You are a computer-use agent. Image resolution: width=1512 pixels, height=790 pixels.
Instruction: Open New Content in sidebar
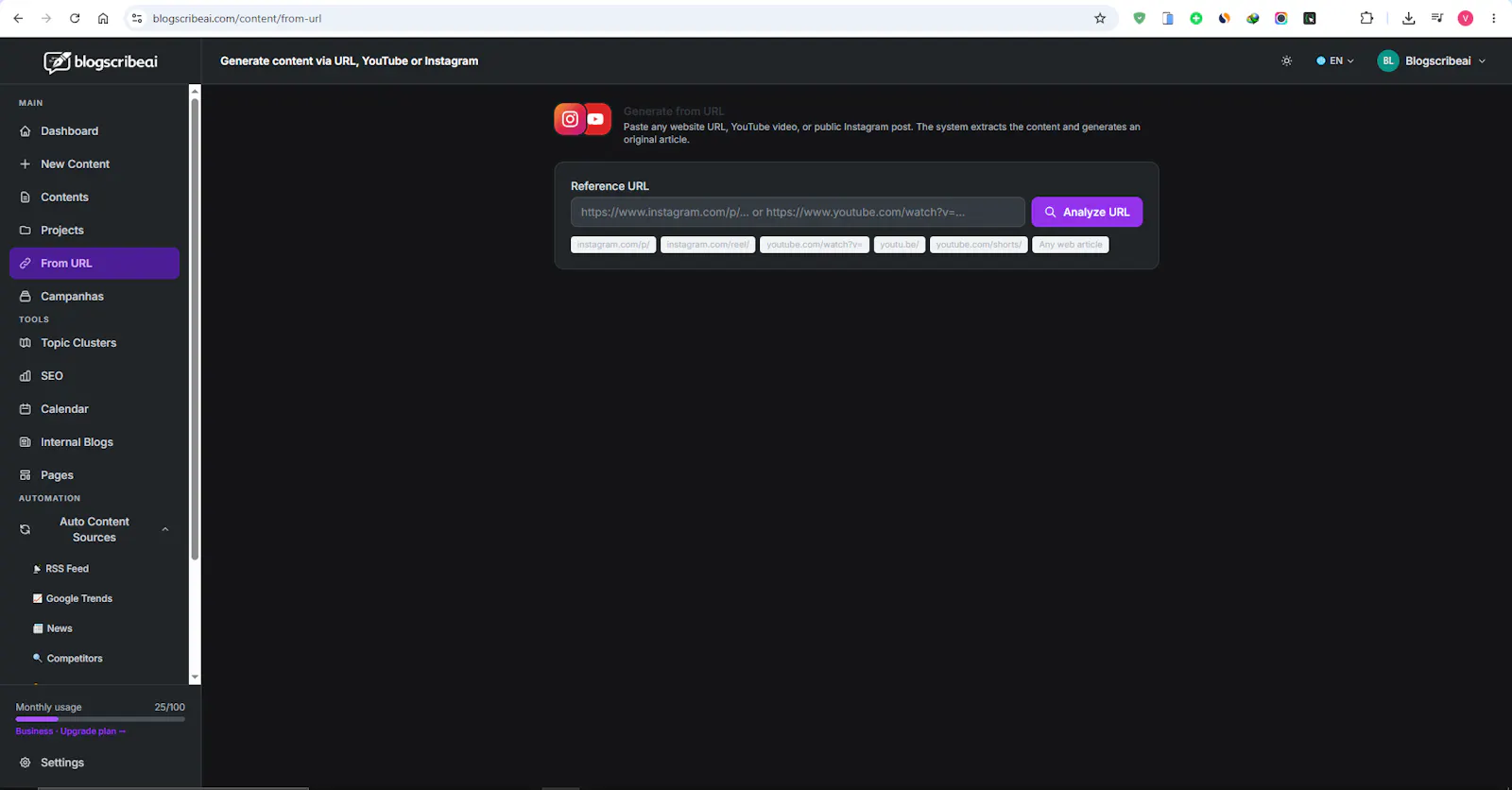[94, 164]
